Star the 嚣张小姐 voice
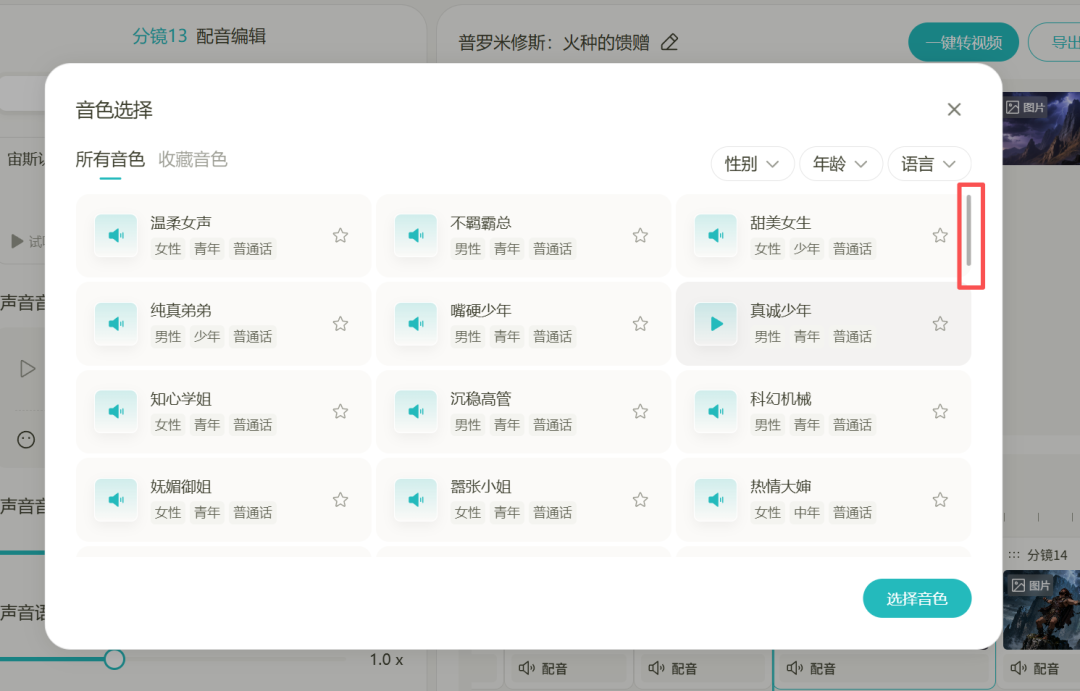The height and width of the screenshot is (691, 1080). [640, 499]
